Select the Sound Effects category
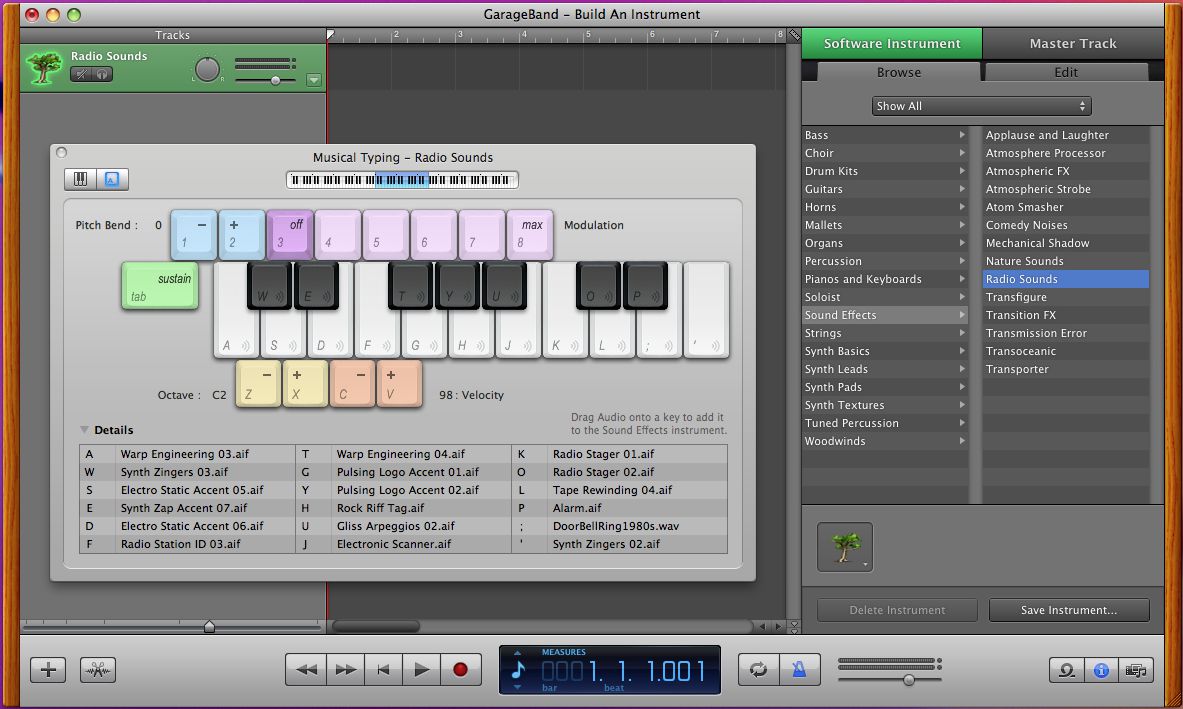This screenshot has height=709, width=1183. 885,315
